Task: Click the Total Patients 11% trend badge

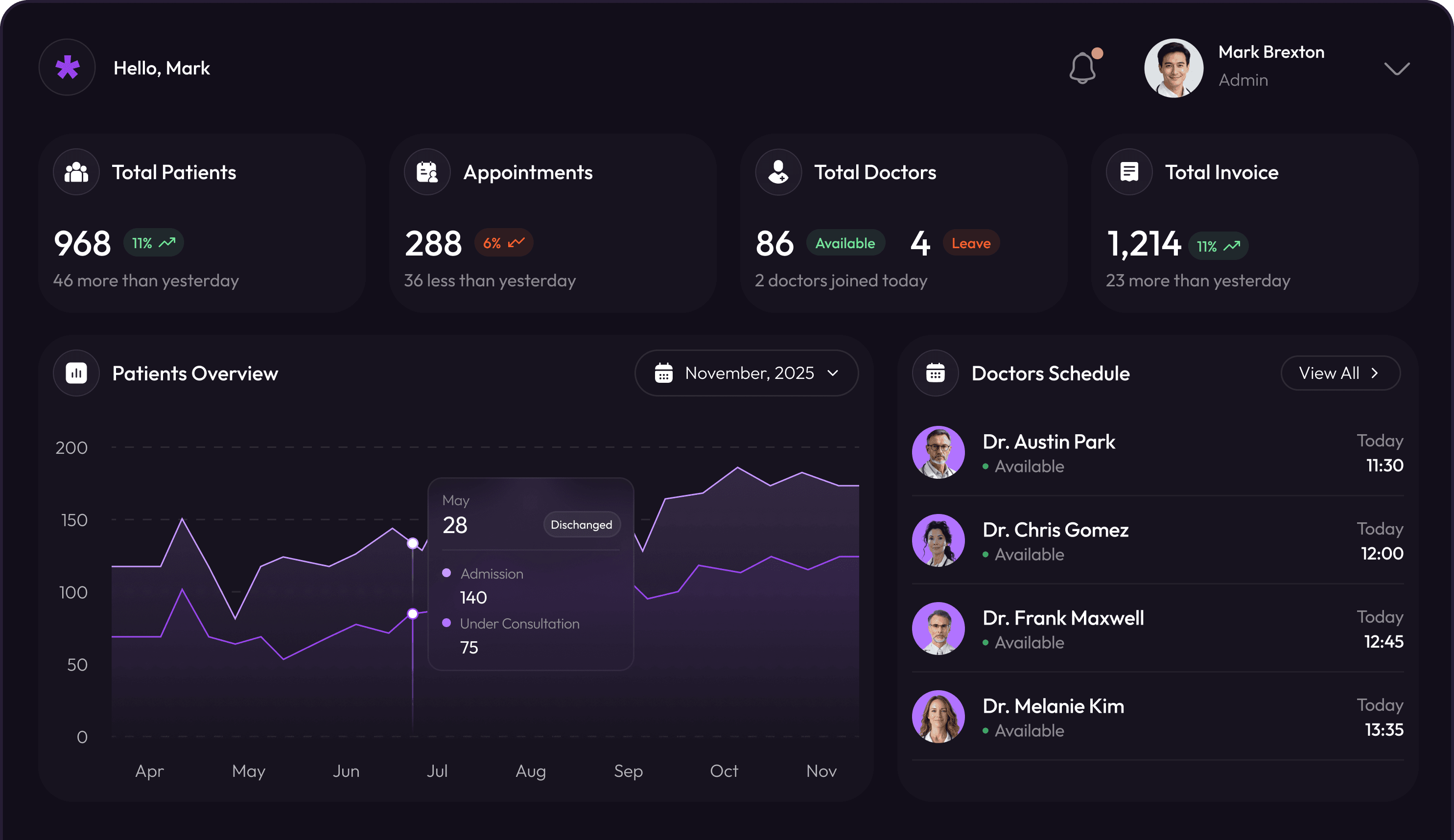Action: tap(154, 243)
